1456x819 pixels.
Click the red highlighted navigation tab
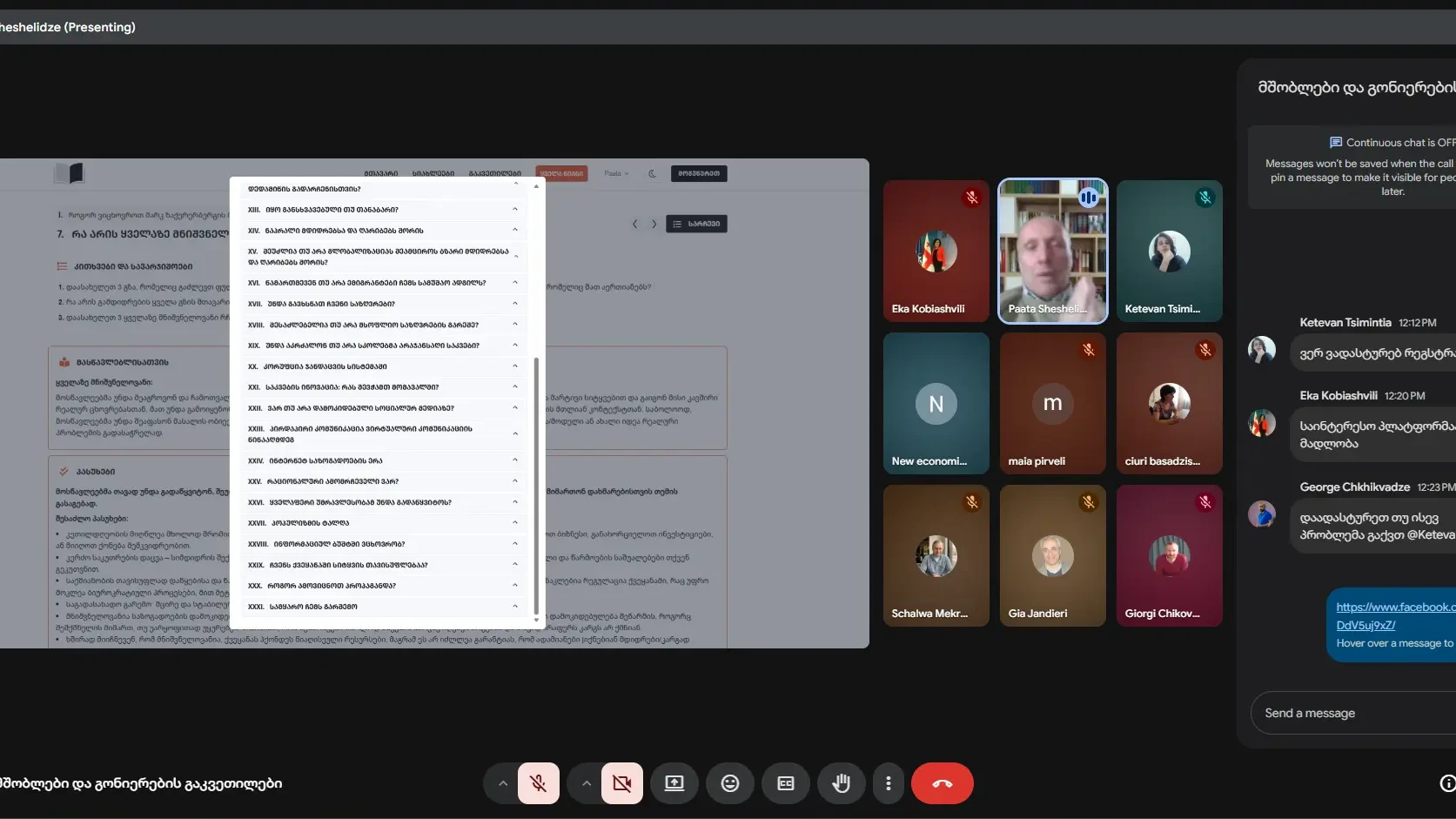click(561, 173)
